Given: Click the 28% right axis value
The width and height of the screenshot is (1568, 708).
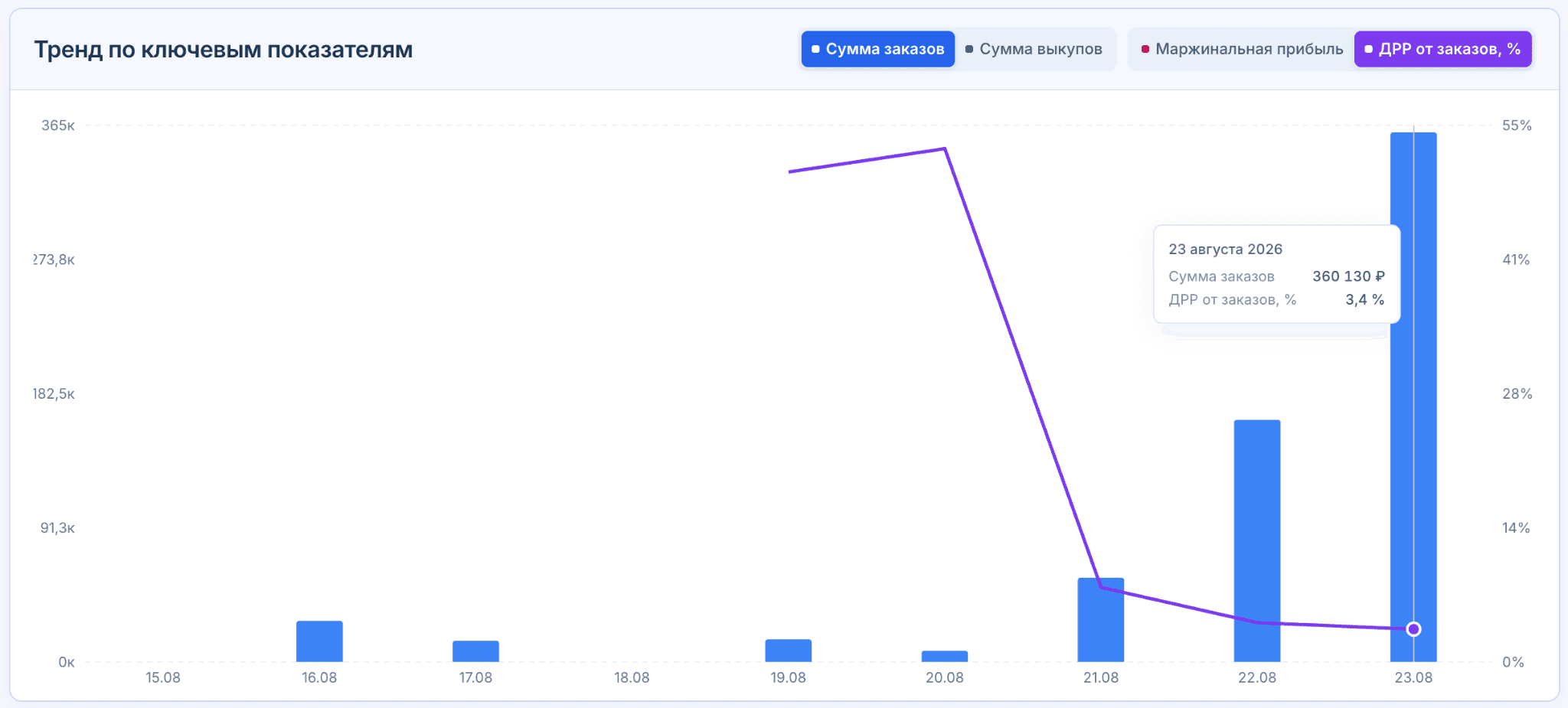Looking at the screenshot, I should (1517, 394).
